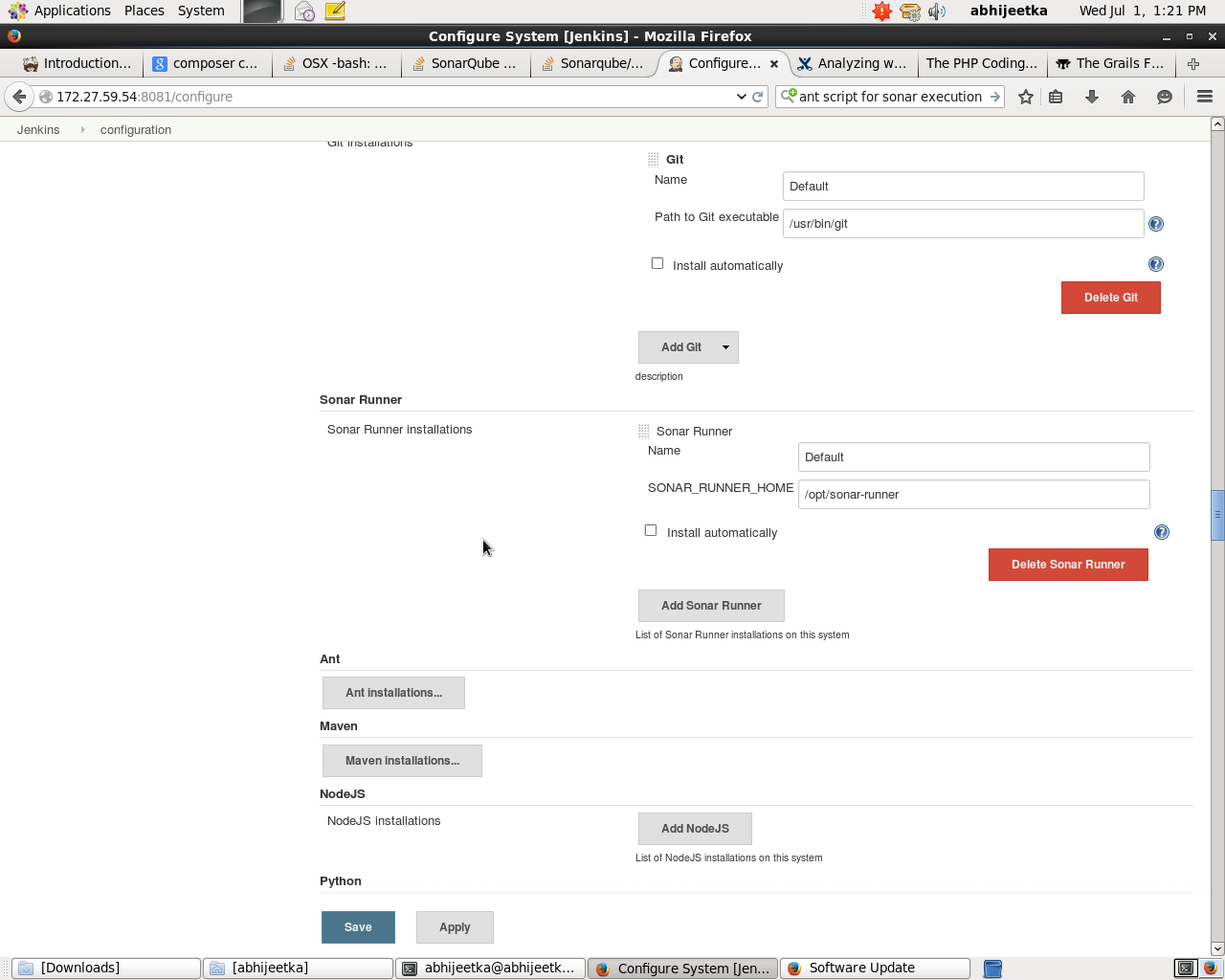The height and width of the screenshot is (980, 1225).
Task: Click the volume icon in top panel
Action: coord(937,11)
